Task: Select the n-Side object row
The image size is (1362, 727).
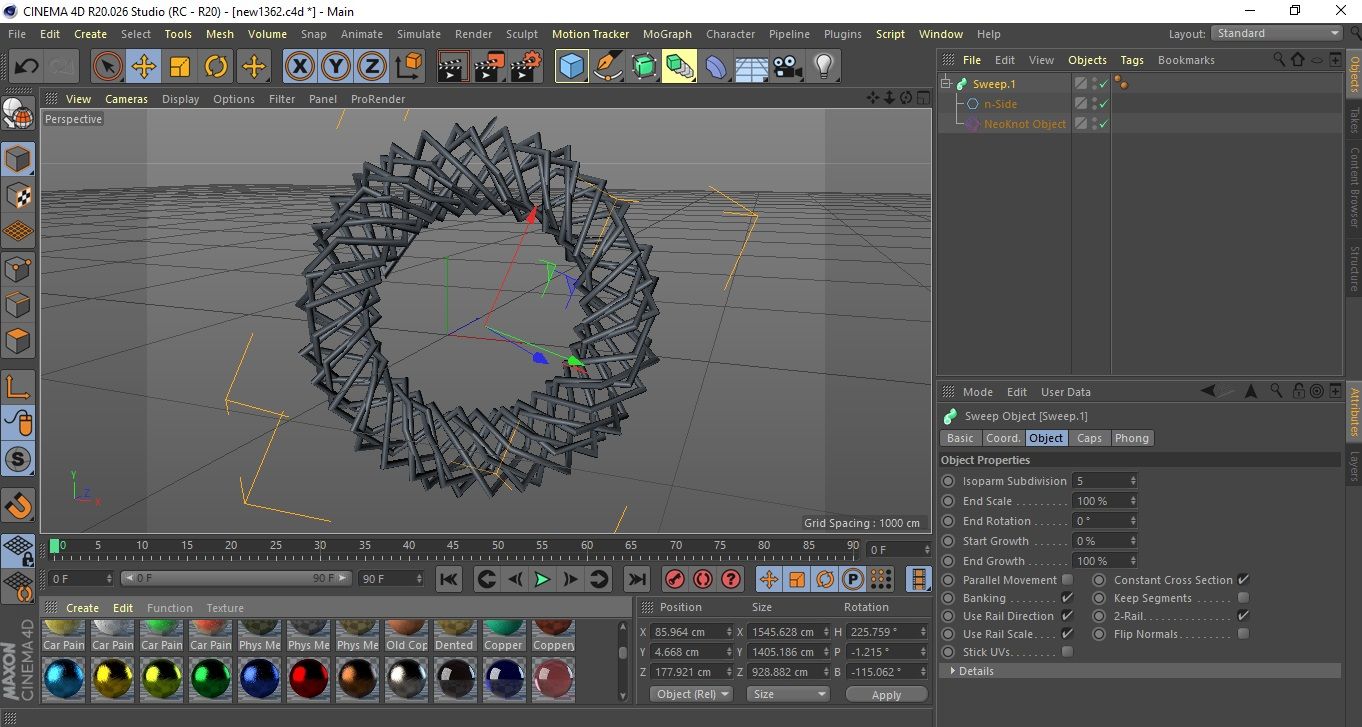Action: point(1000,104)
